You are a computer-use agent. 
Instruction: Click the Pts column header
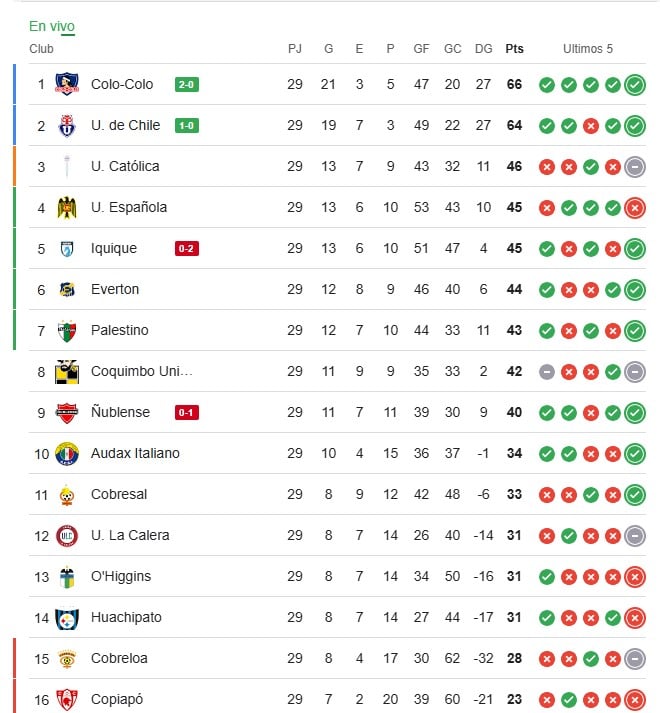tap(514, 49)
